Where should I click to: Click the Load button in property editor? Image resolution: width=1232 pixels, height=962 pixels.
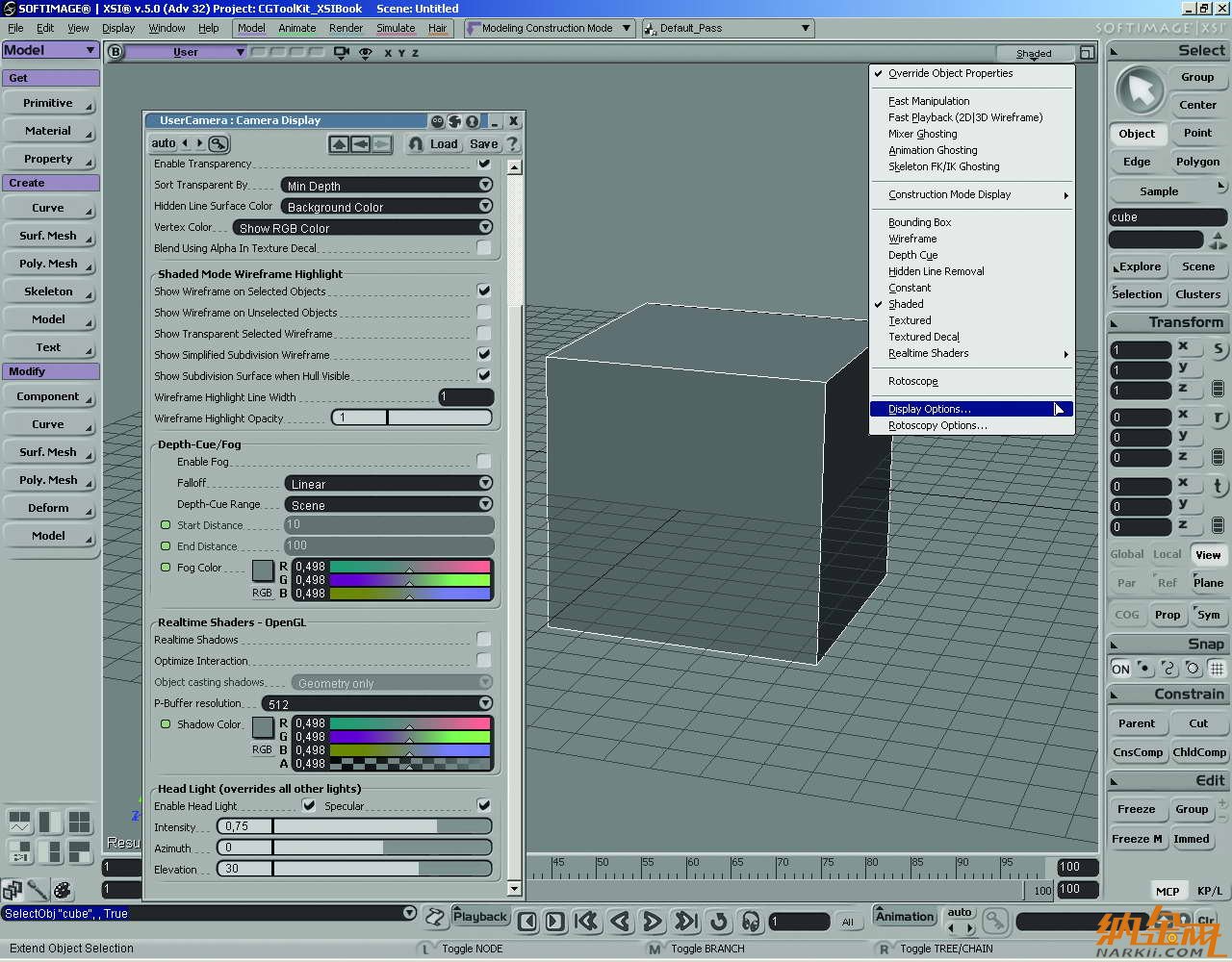click(x=444, y=144)
